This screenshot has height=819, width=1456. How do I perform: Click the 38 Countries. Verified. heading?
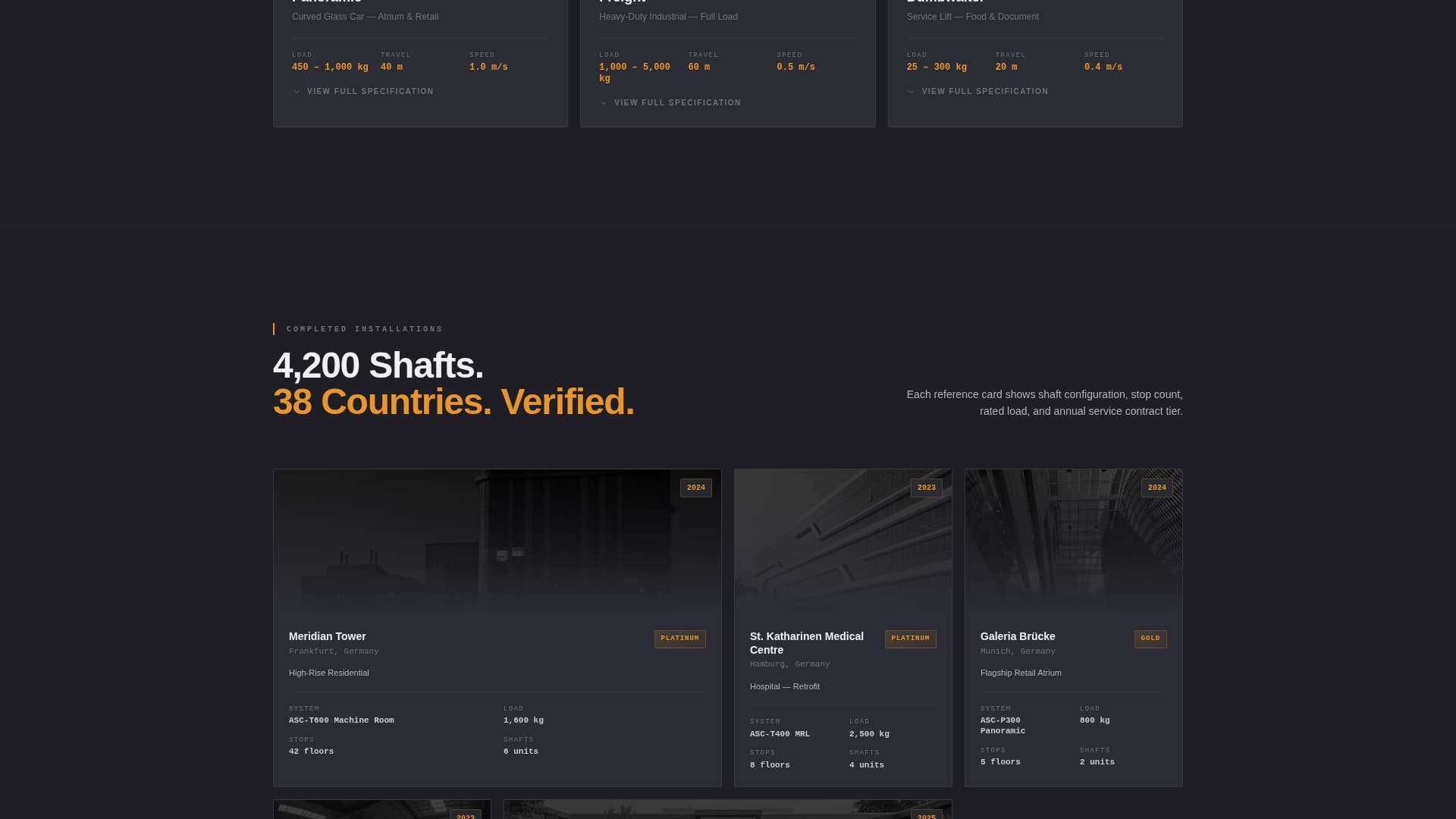[453, 401]
